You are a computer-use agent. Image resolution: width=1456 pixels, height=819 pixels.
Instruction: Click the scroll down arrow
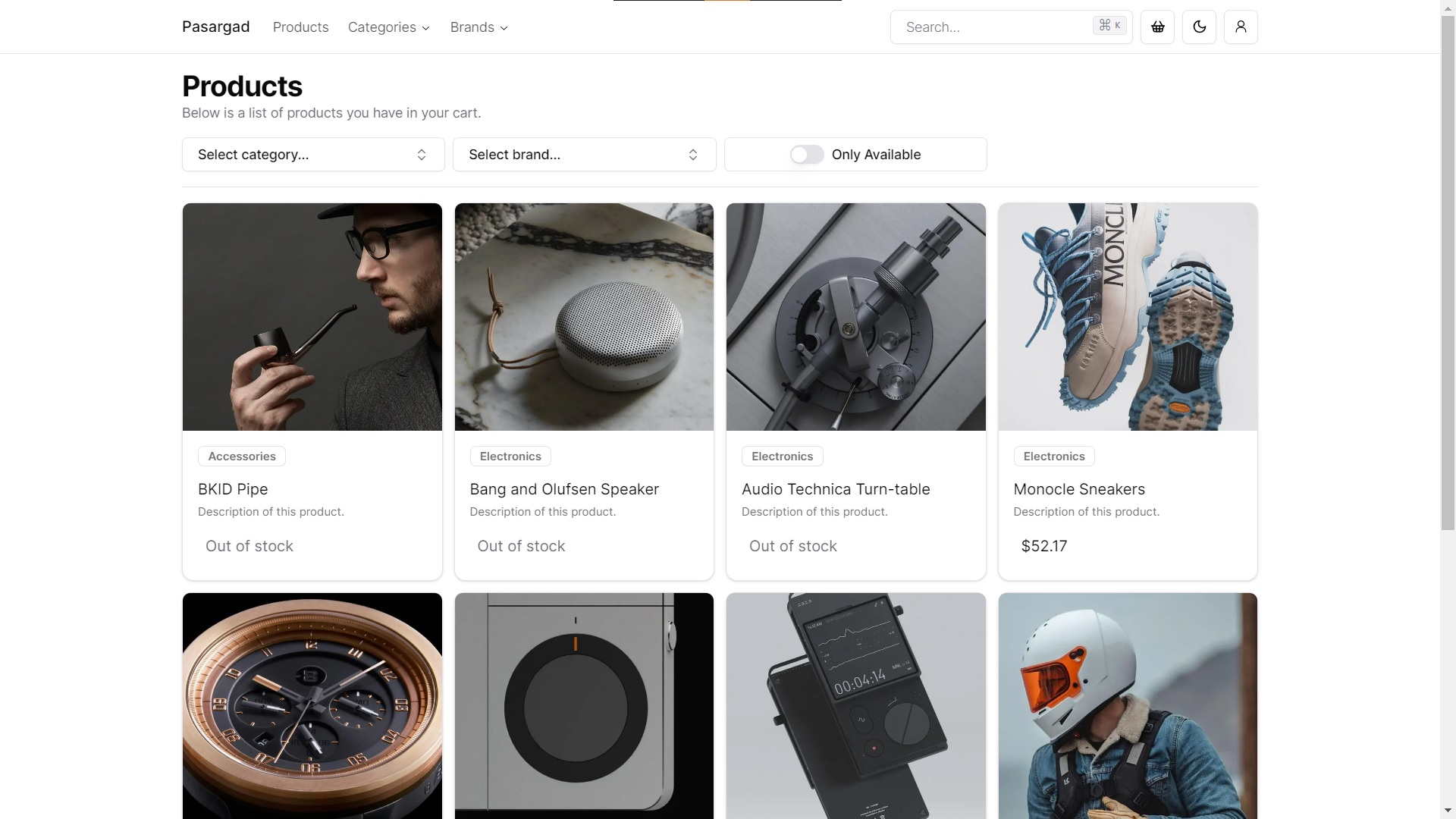[1448, 811]
